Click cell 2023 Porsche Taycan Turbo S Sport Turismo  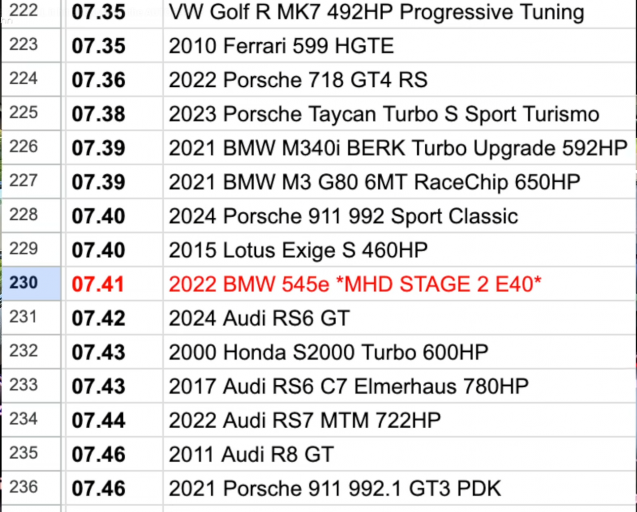click(400, 113)
